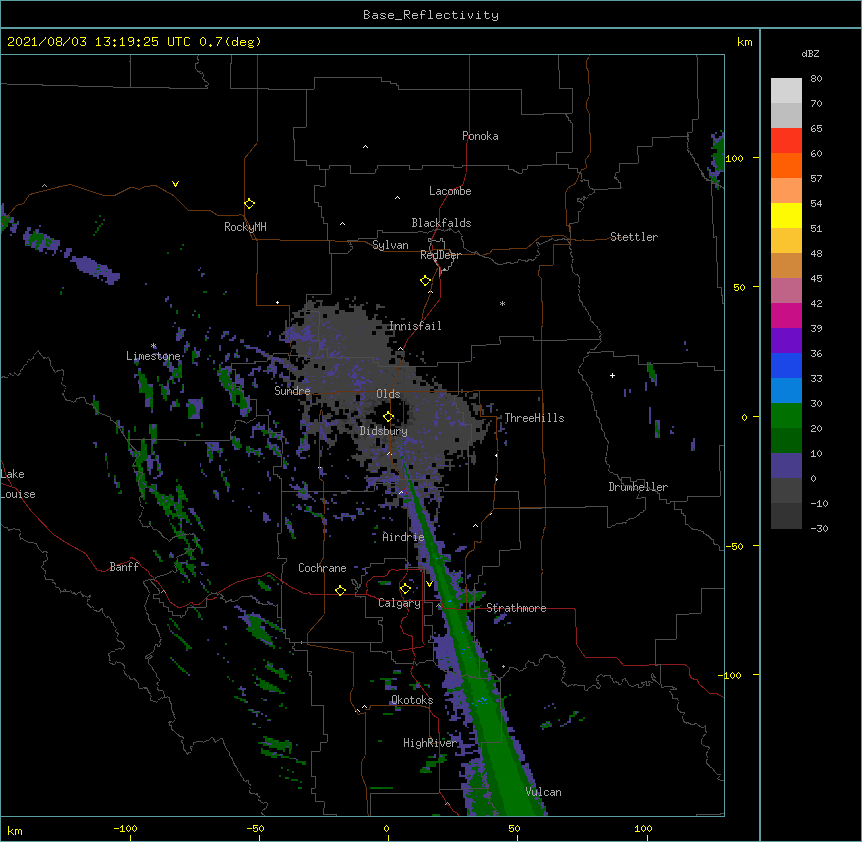The image size is (862, 842).
Task: Pick the darkest gray swatch between -30 and -10
Action: [786, 516]
